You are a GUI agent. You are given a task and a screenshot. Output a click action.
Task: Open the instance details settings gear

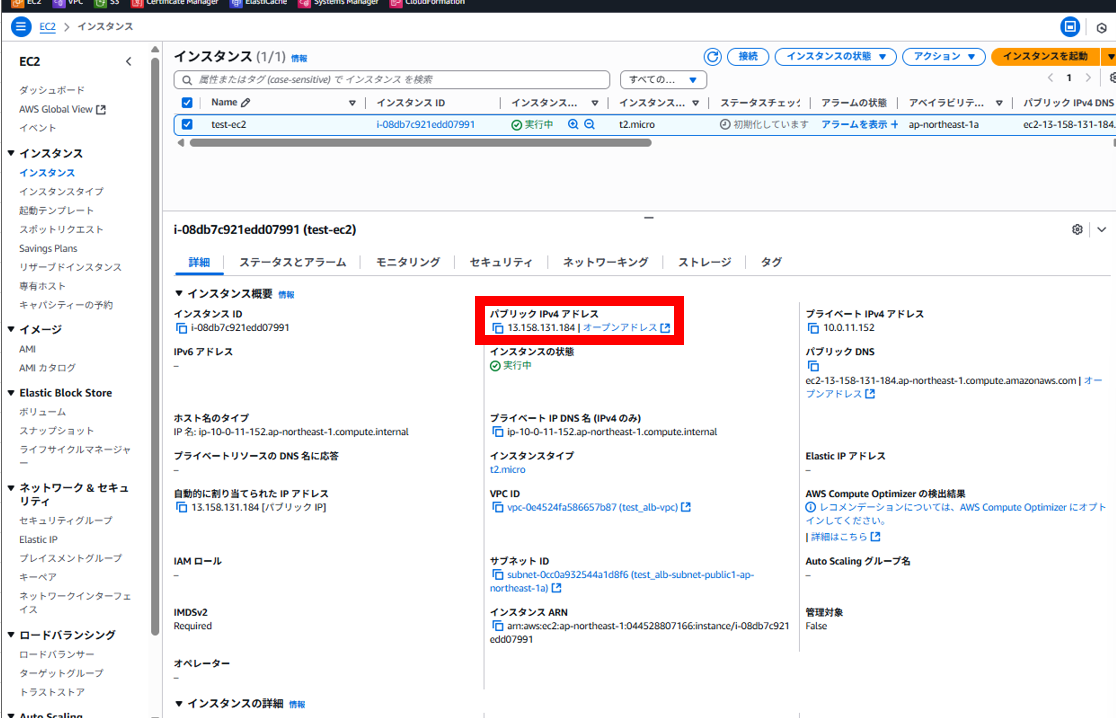1077,229
